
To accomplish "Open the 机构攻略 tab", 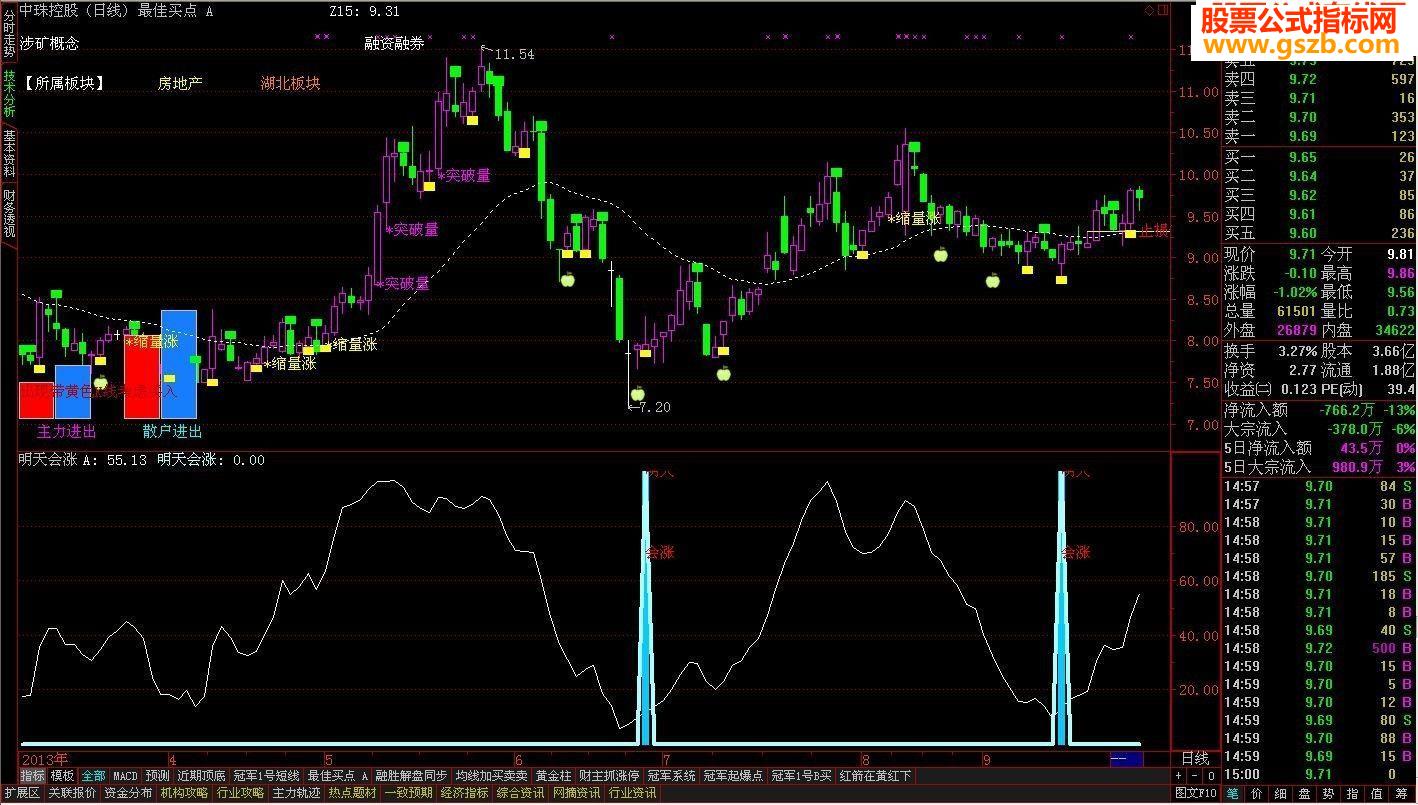I will coord(184,794).
